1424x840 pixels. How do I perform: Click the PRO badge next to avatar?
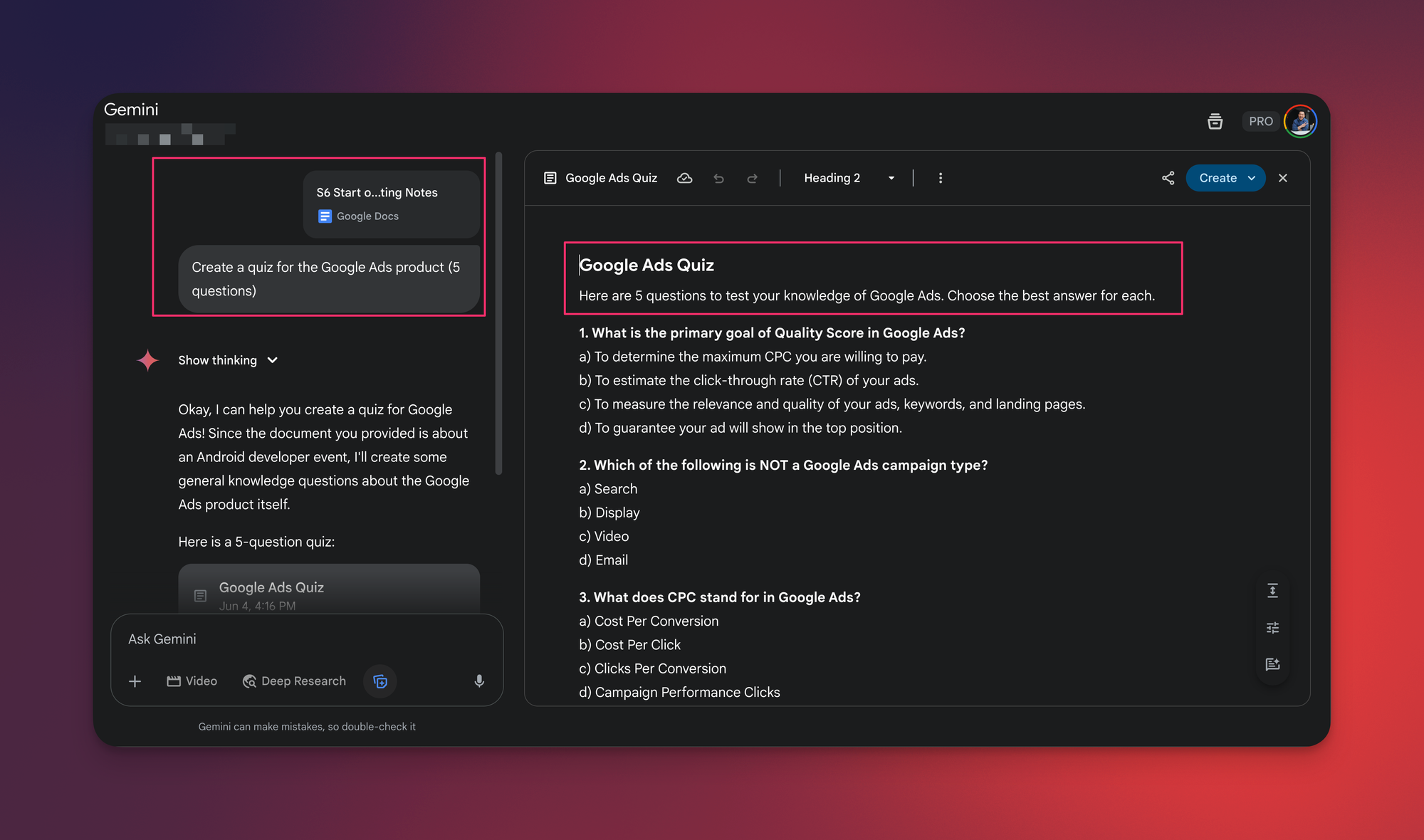(x=1260, y=121)
